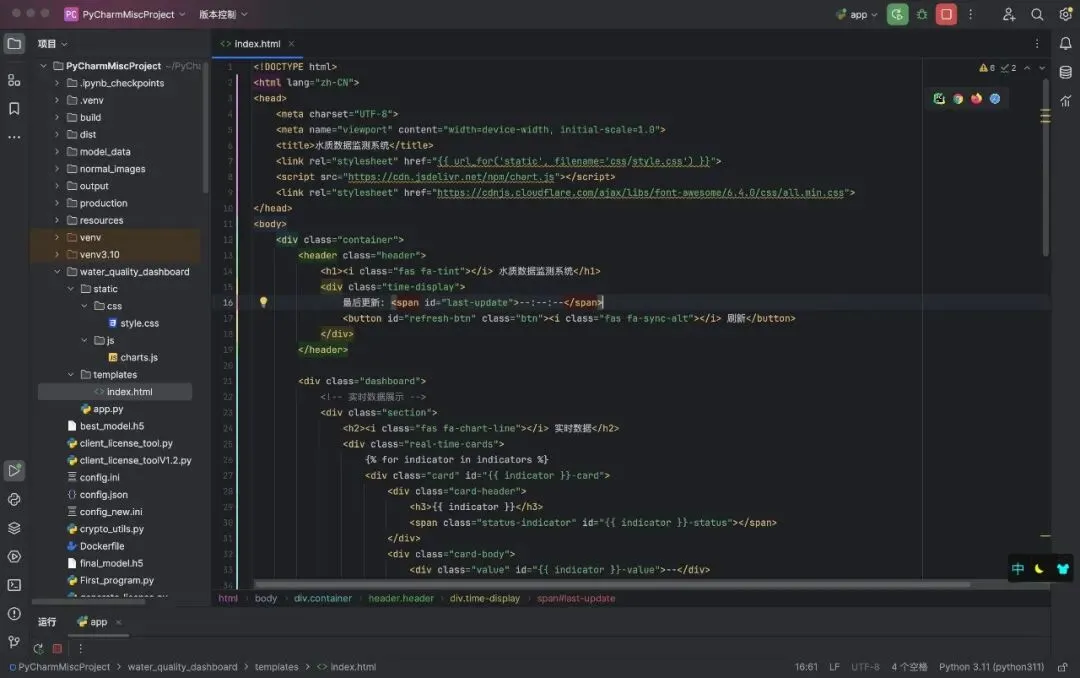Open app.py in project tree
This screenshot has width=1080, height=678.
[108, 409]
